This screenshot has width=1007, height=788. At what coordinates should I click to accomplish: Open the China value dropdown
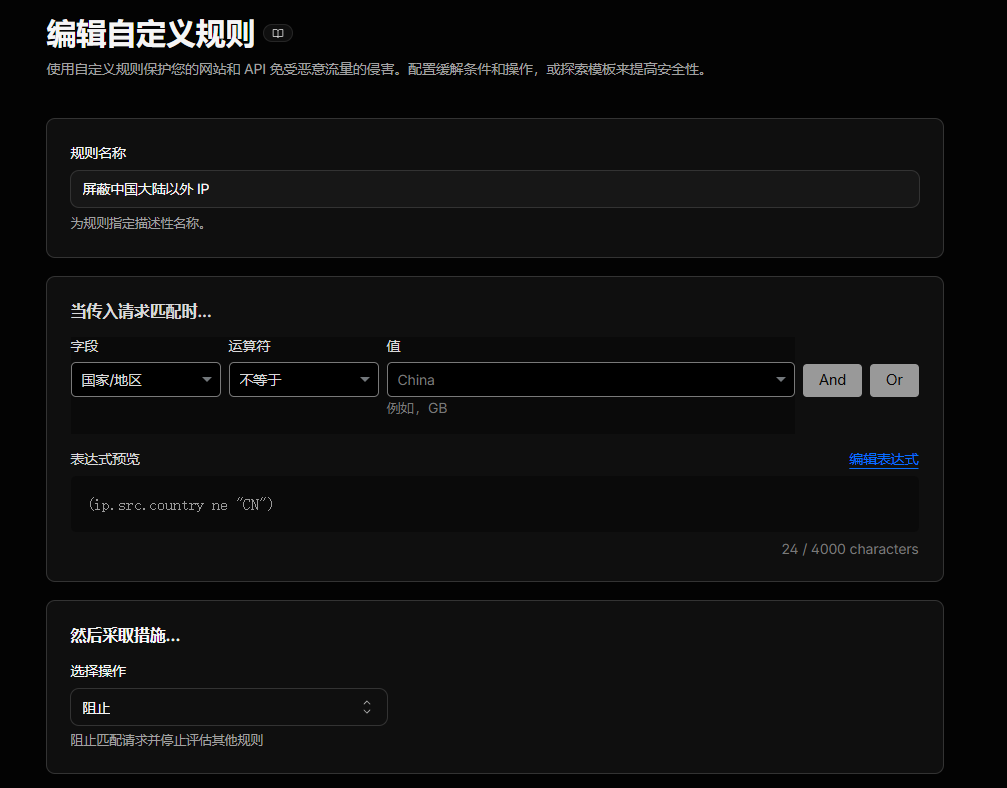(x=591, y=380)
